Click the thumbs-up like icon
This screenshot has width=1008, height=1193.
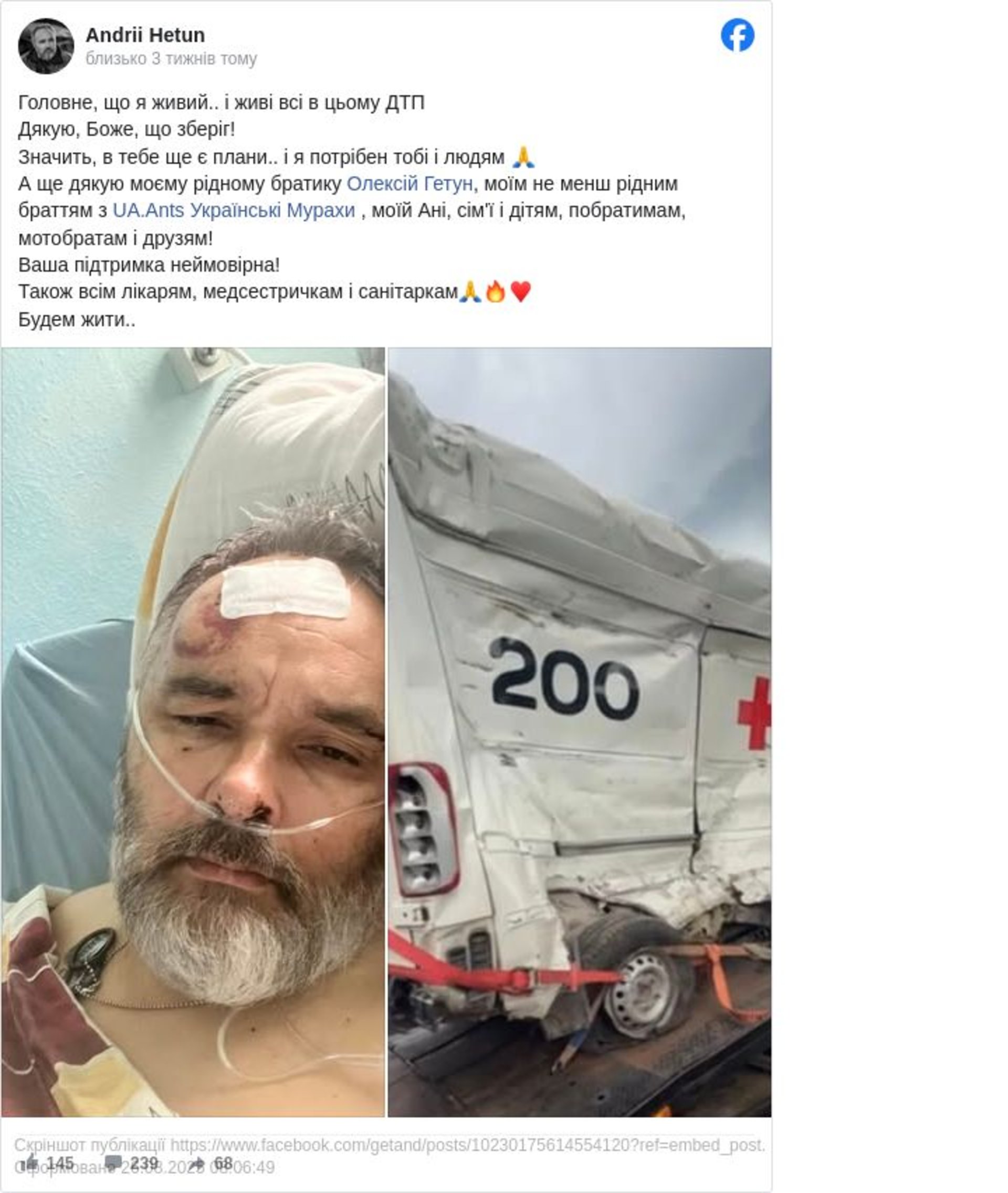click(x=29, y=1163)
